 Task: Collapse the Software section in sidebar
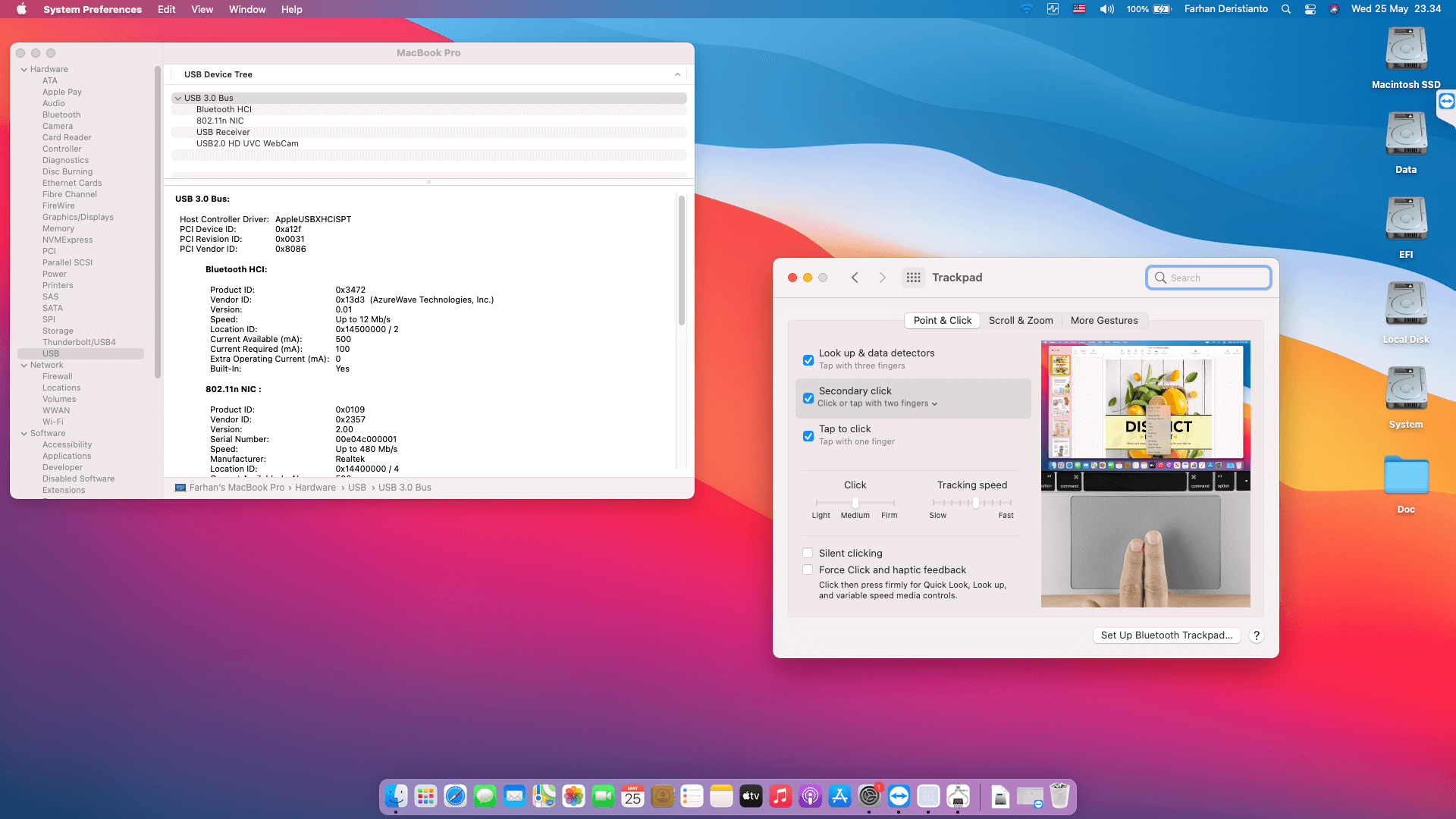24,433
